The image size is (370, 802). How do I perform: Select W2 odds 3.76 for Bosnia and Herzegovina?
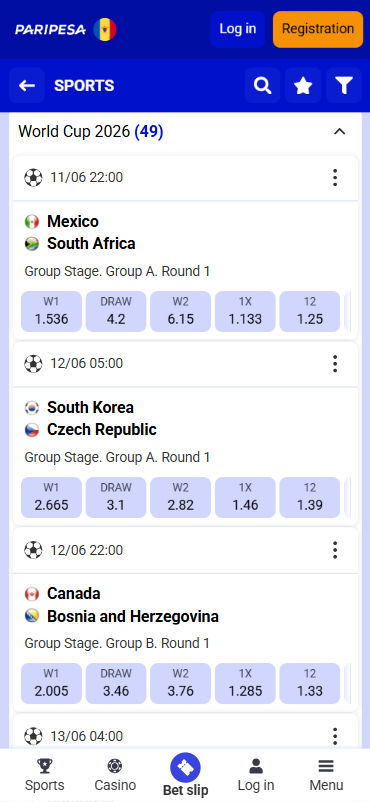(x=180, y=684)
